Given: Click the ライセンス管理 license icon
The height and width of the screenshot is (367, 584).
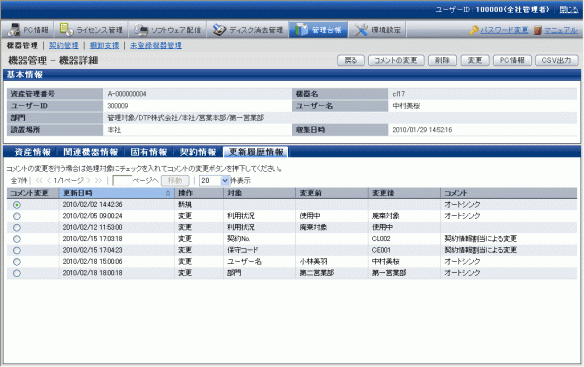Looking at the screenshot, I should 66,30.
